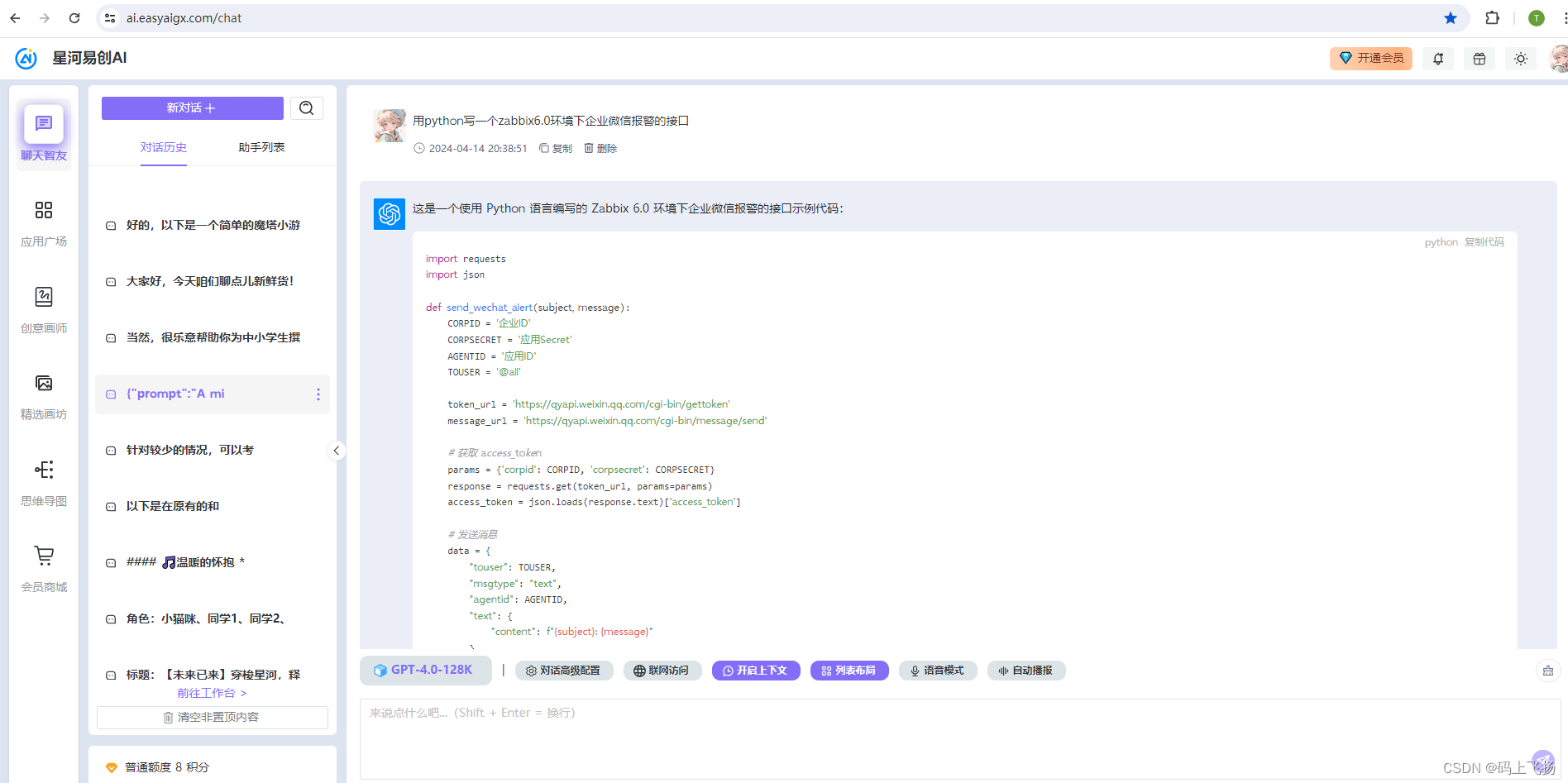This screenshot has width=1568, height=783.
Task: Toggle 语音模式 voice mode
Action: pos(938,671)
